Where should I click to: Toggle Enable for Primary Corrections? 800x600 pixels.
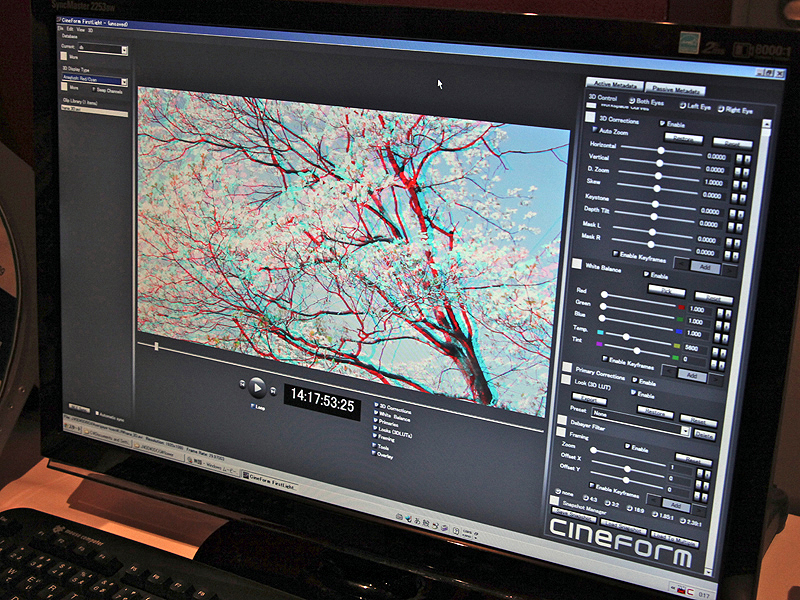pos(635,380)
